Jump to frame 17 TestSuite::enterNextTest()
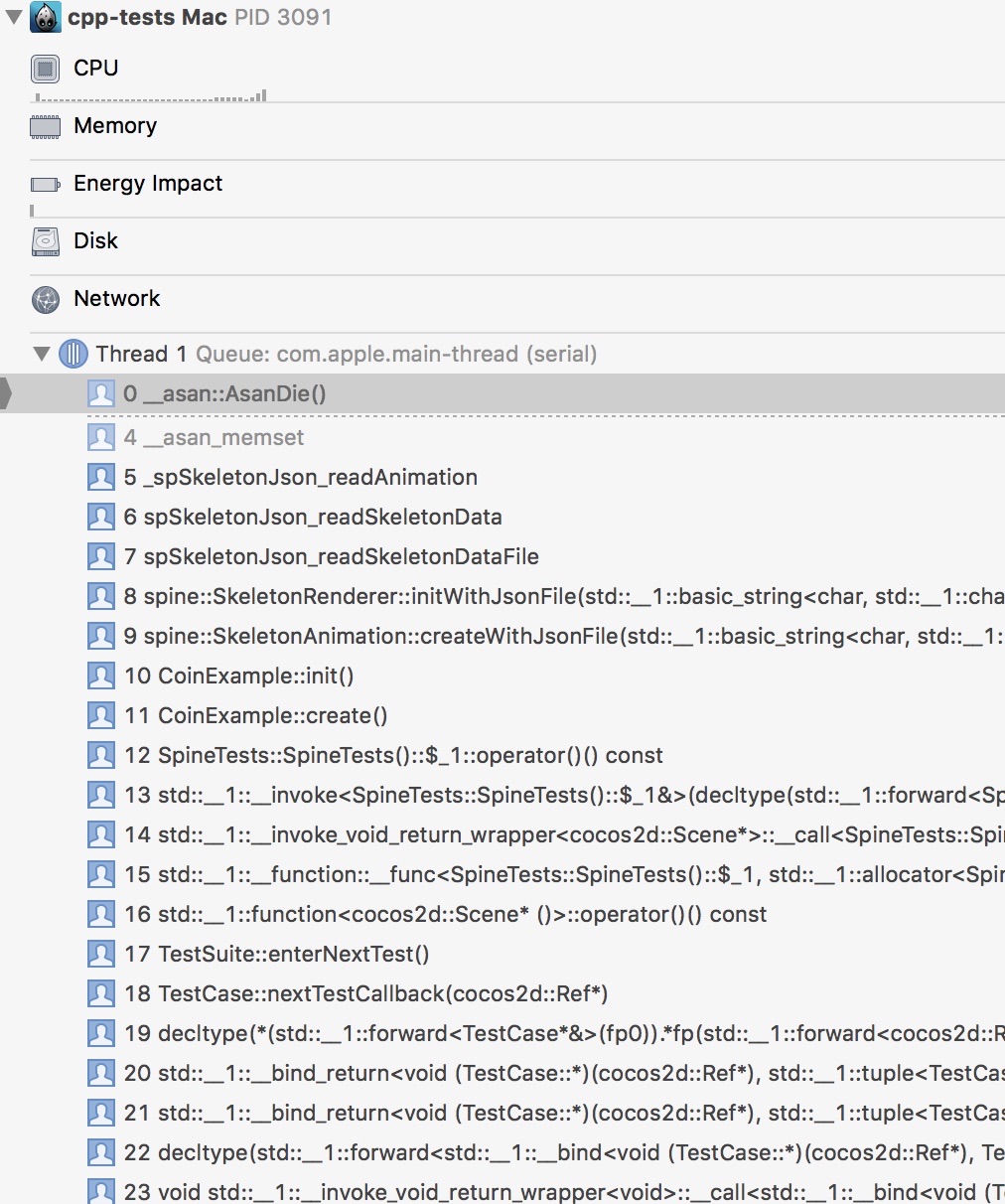The image size is (1005, 1204). point(276,955)
